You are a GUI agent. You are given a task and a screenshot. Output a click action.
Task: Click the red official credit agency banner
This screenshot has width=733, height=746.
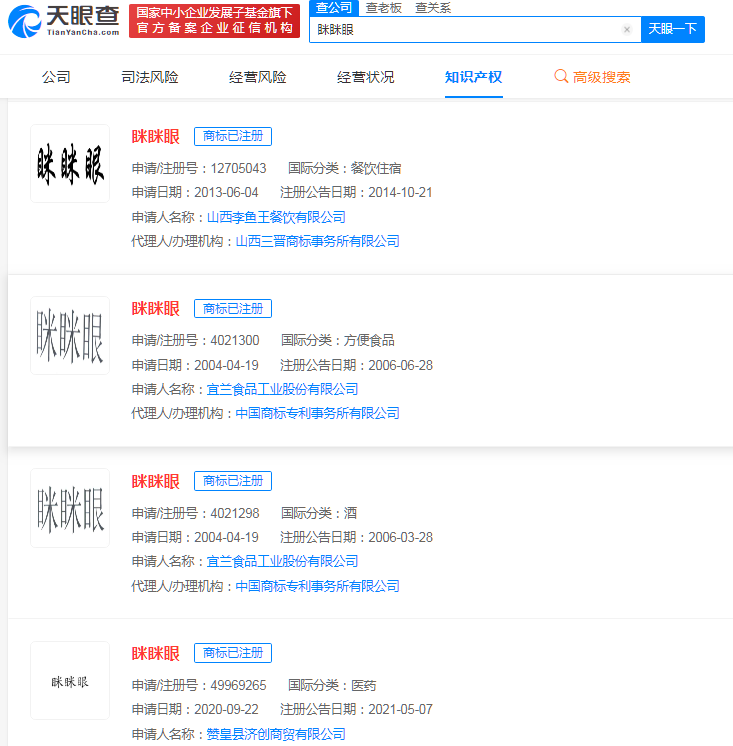(x=215, y=21)
